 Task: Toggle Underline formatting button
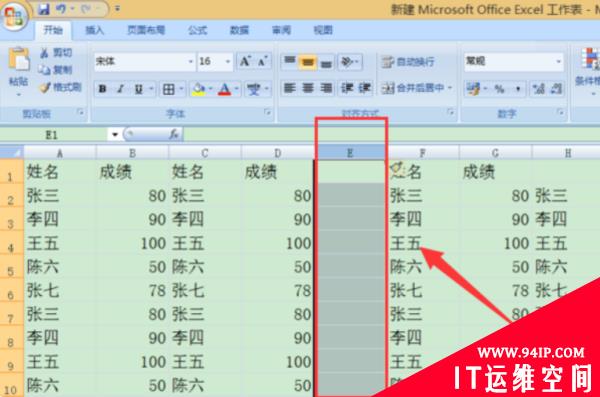pyautogui.click(x=139, y=89)
